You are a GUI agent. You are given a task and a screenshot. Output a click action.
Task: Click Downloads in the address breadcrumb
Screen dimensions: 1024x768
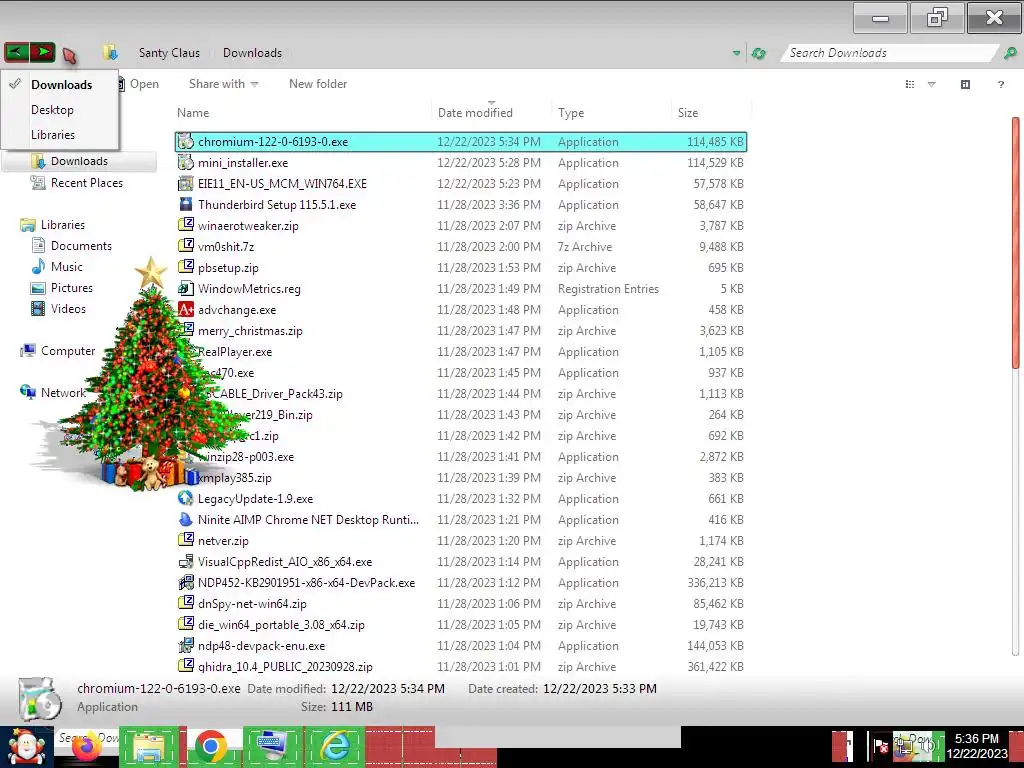[x=252, y=53]
